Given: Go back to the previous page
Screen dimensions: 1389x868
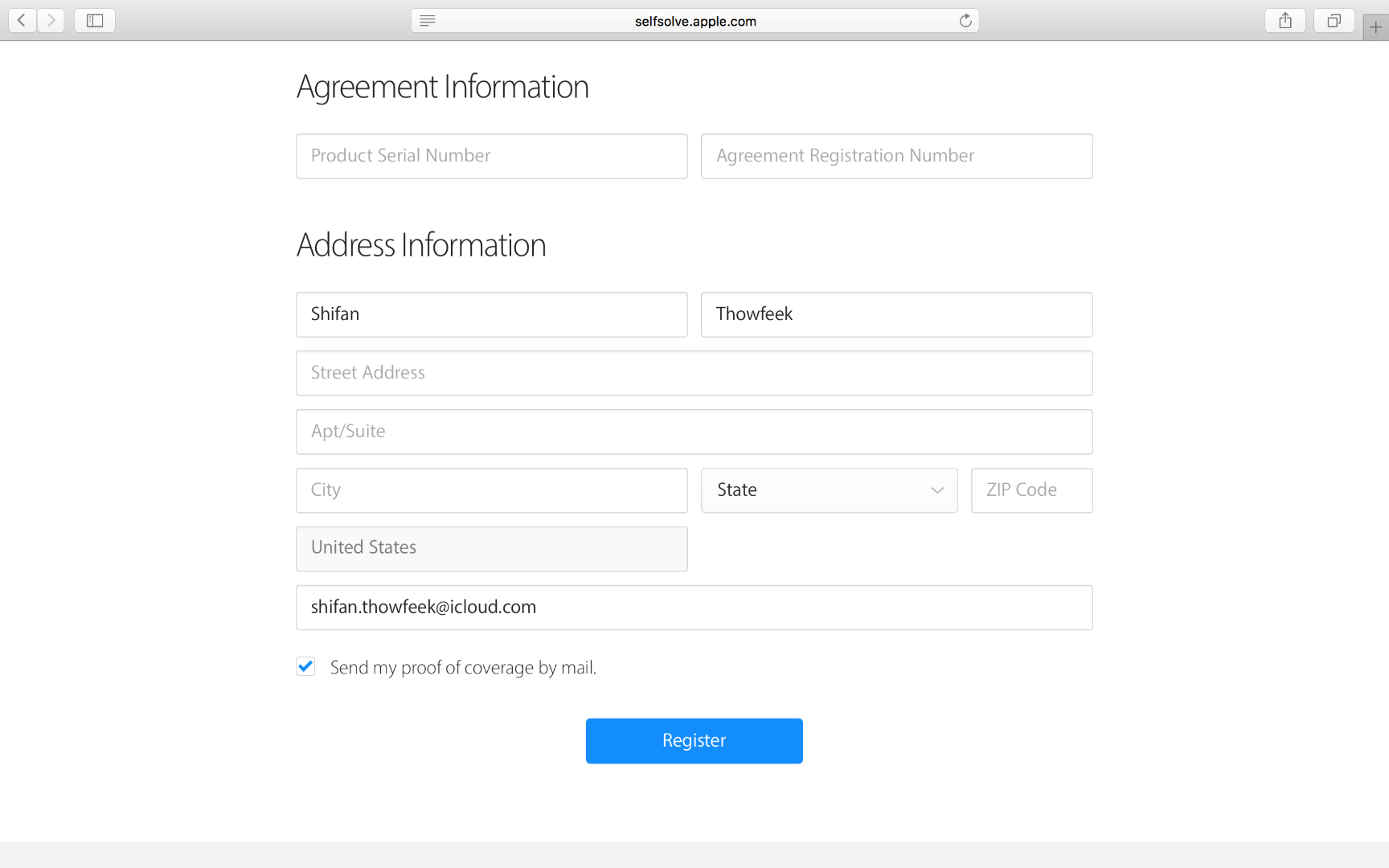Looking at the screenshot, I should [22, 20].
